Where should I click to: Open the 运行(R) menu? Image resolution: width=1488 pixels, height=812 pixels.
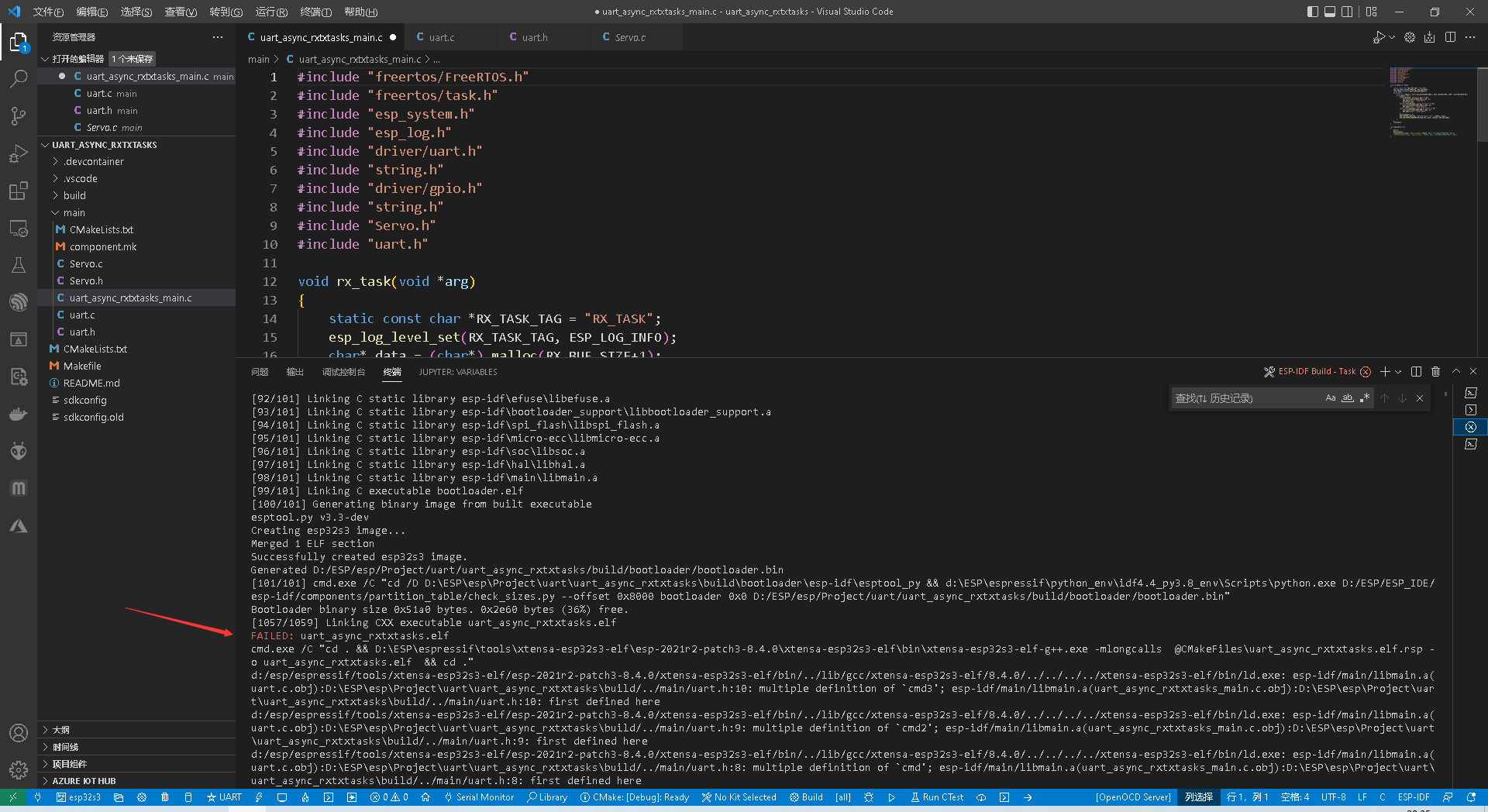[x=271, y=12]
